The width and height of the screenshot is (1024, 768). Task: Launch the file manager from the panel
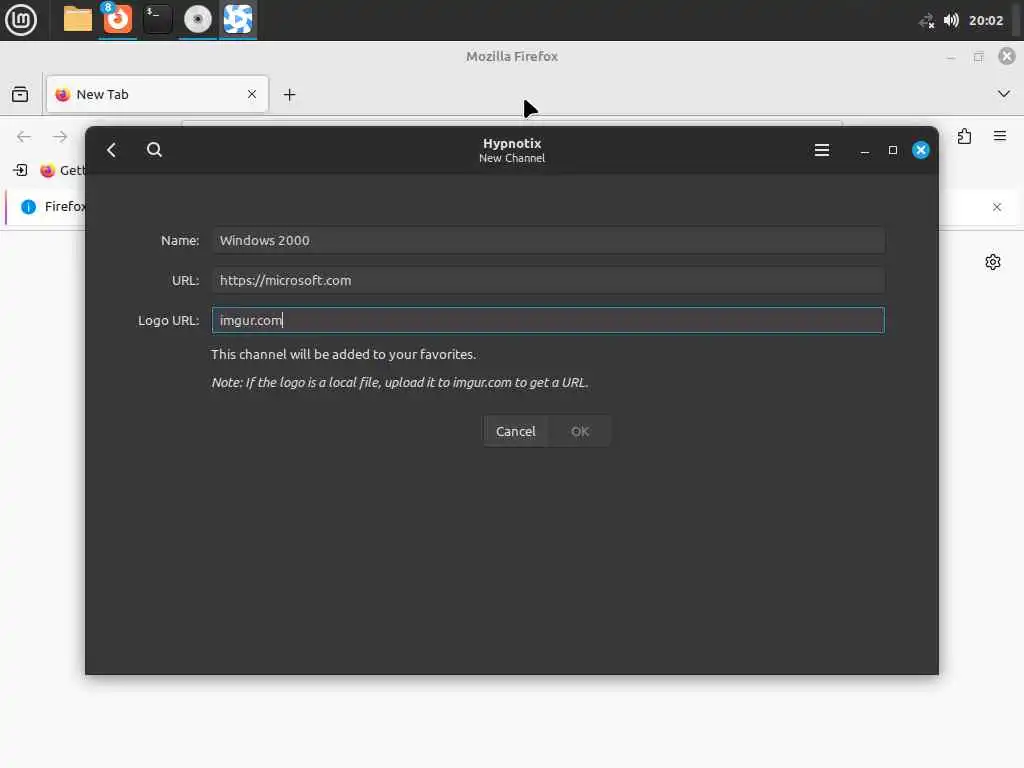[x=78, y=20]
